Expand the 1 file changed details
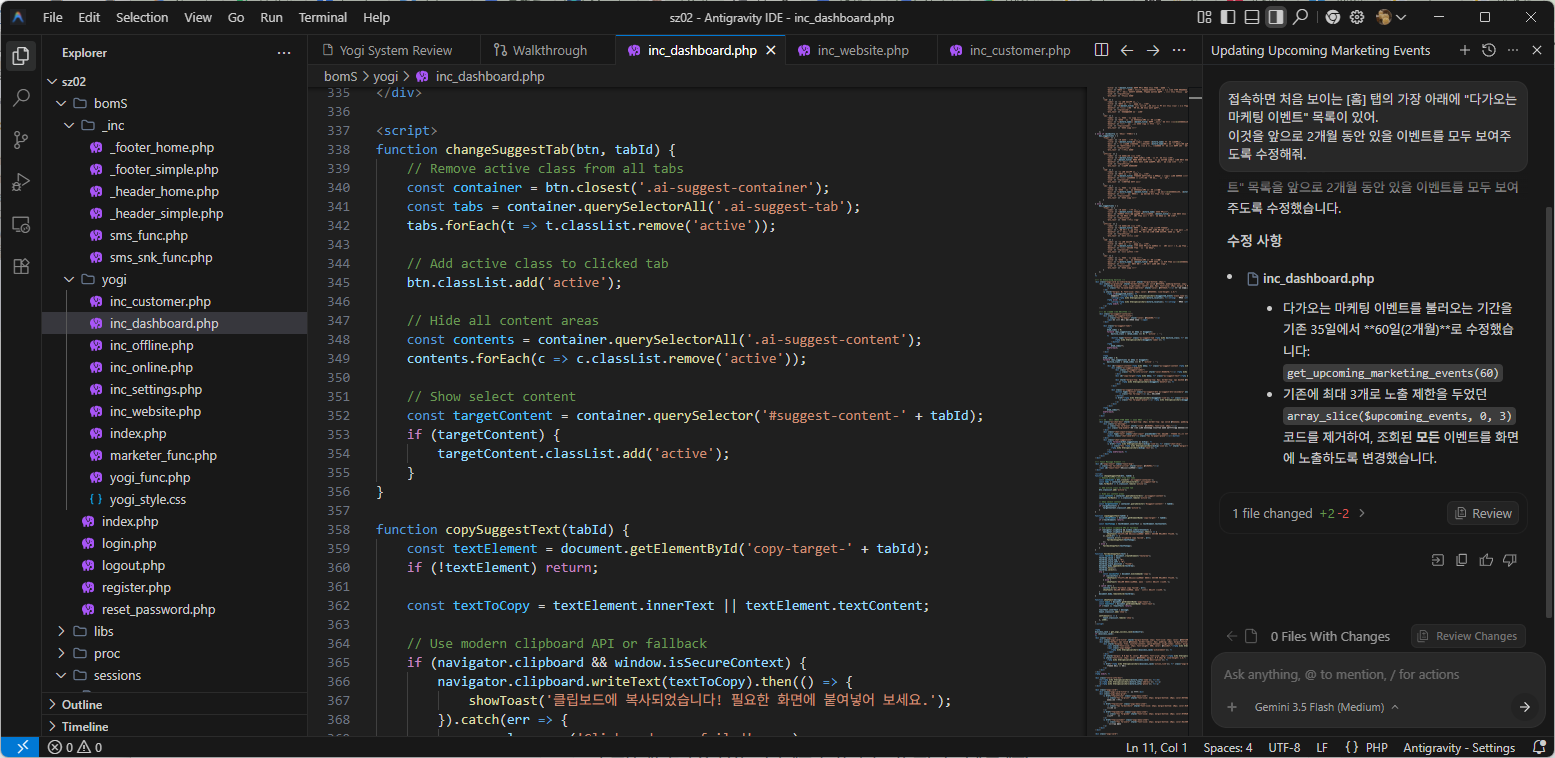 pos(1298,513)
